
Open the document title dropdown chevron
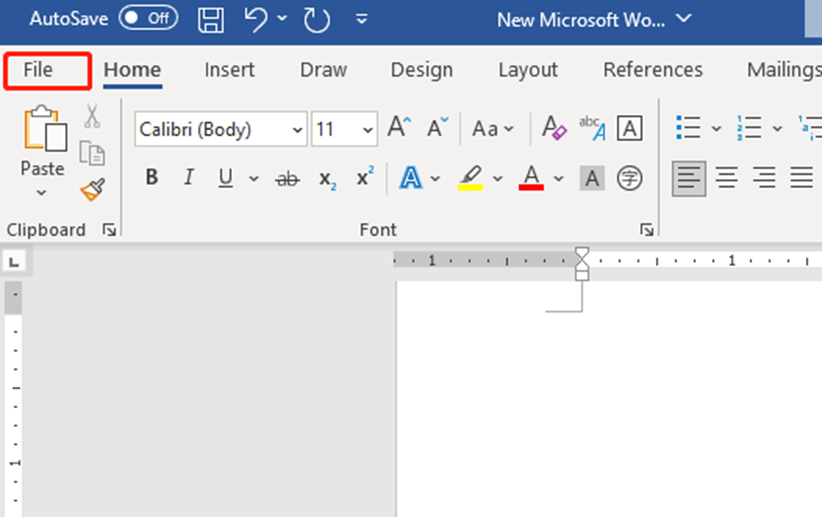pos(684,19)
